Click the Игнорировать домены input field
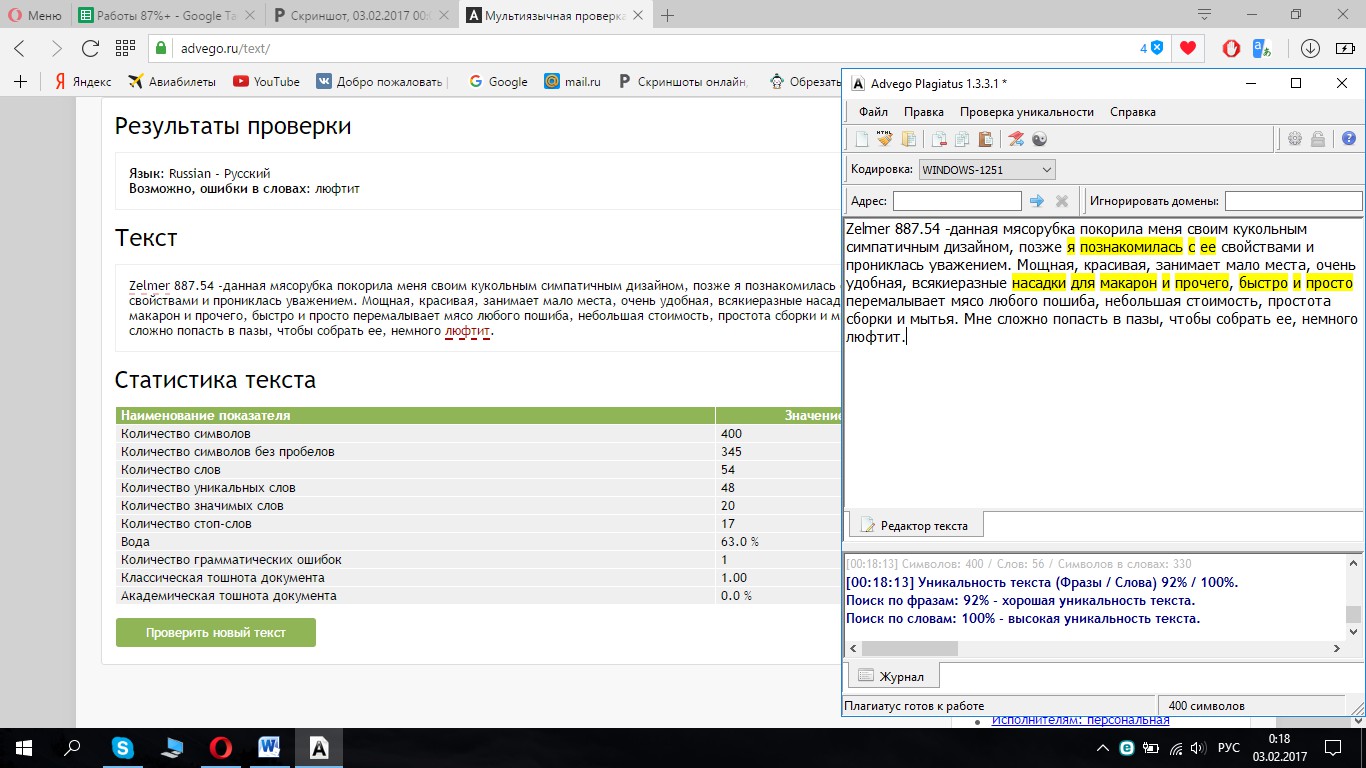Screen dimensions: 1366x768 click(1293, 201)
